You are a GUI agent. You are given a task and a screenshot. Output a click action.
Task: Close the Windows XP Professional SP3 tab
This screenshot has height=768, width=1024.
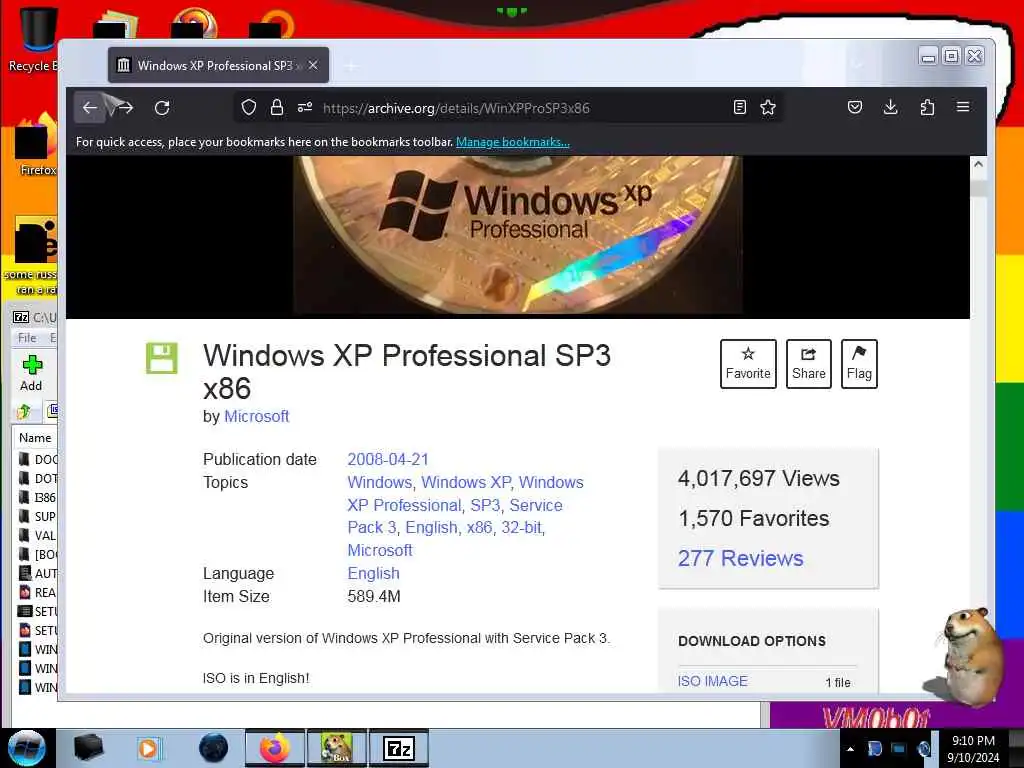[313, 65]
